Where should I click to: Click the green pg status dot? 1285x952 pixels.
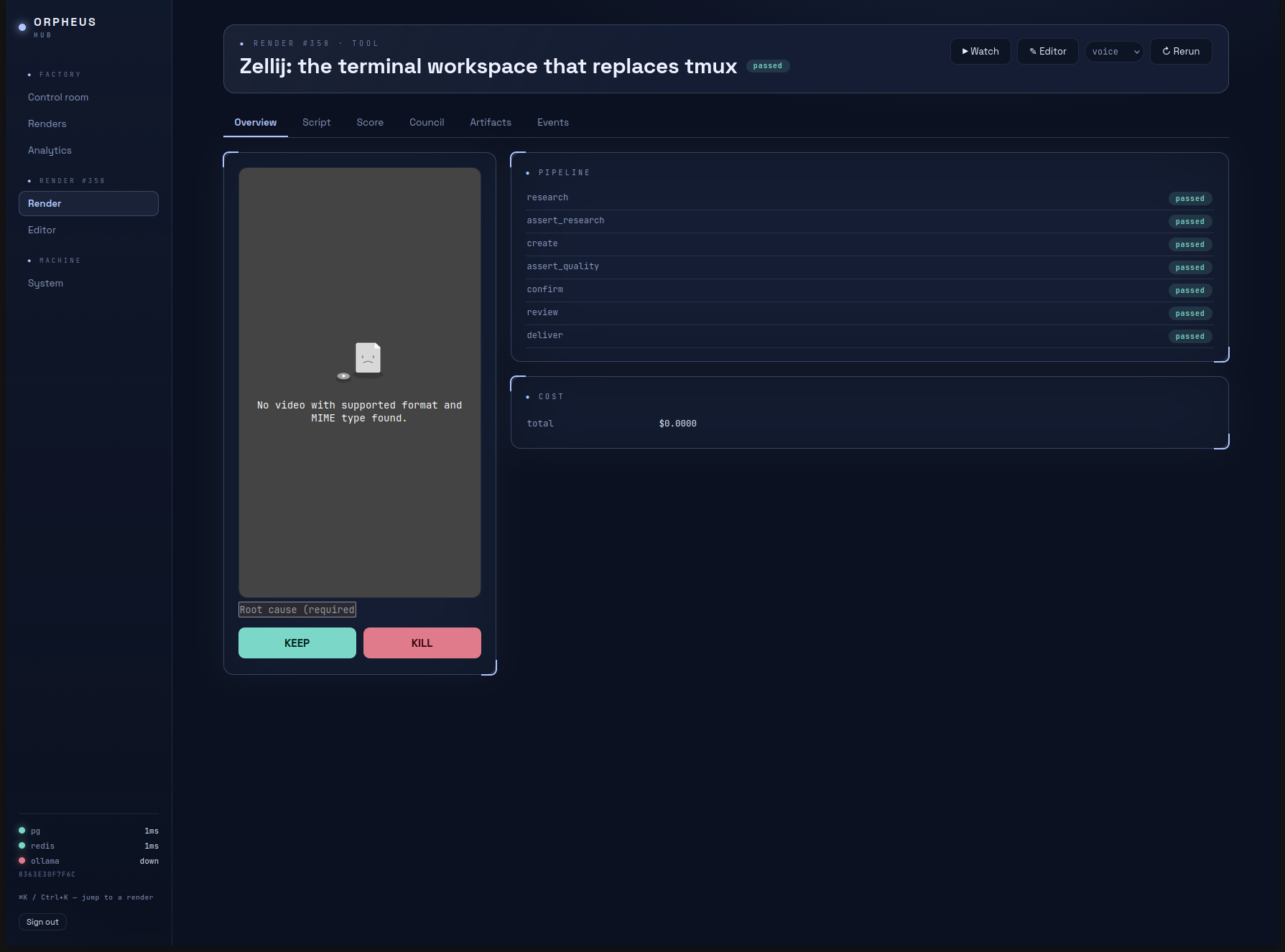pos(22,831)
